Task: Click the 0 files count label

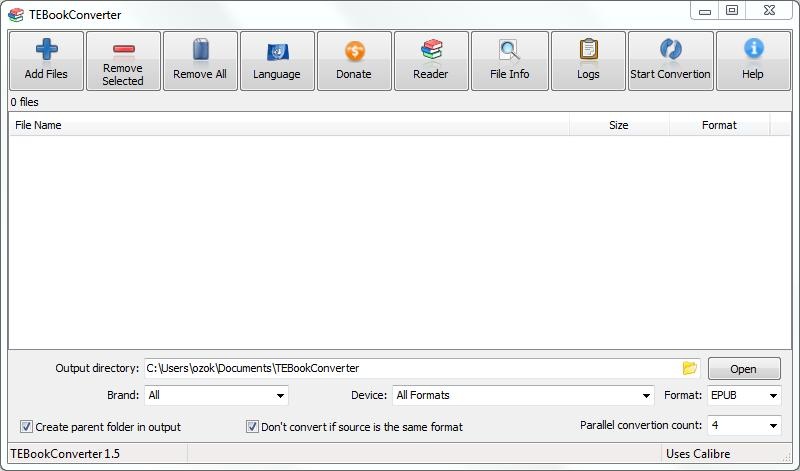Action: pos(24,102)
